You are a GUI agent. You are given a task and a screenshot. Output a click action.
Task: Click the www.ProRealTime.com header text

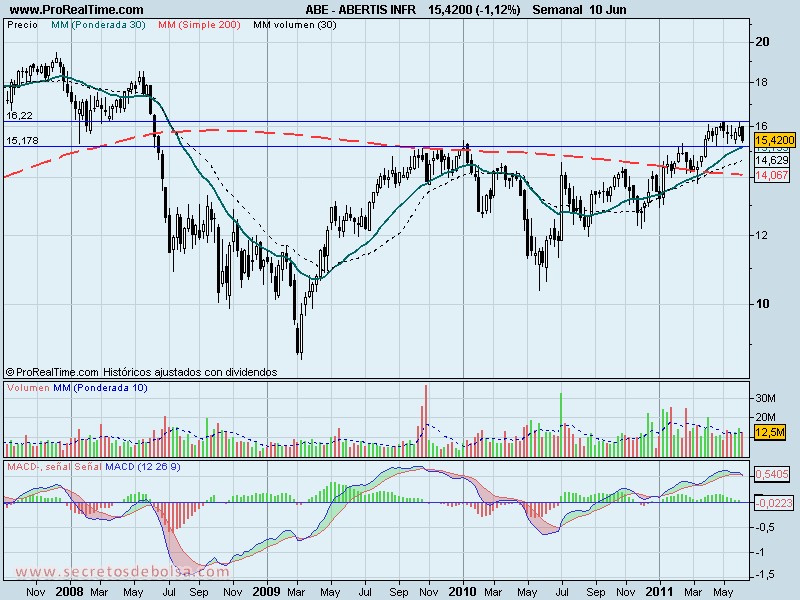pos(77,9)
